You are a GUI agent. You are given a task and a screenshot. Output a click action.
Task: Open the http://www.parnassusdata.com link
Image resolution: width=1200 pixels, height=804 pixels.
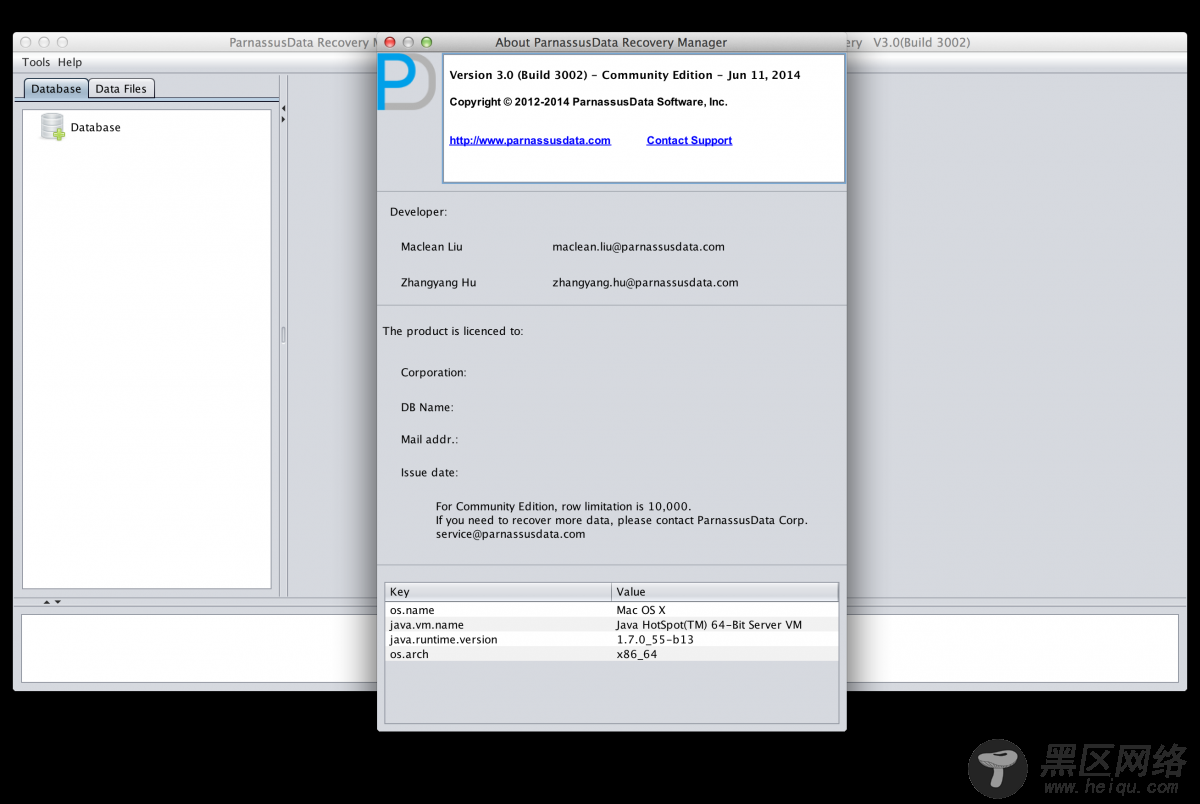click(x=530, y=140)
